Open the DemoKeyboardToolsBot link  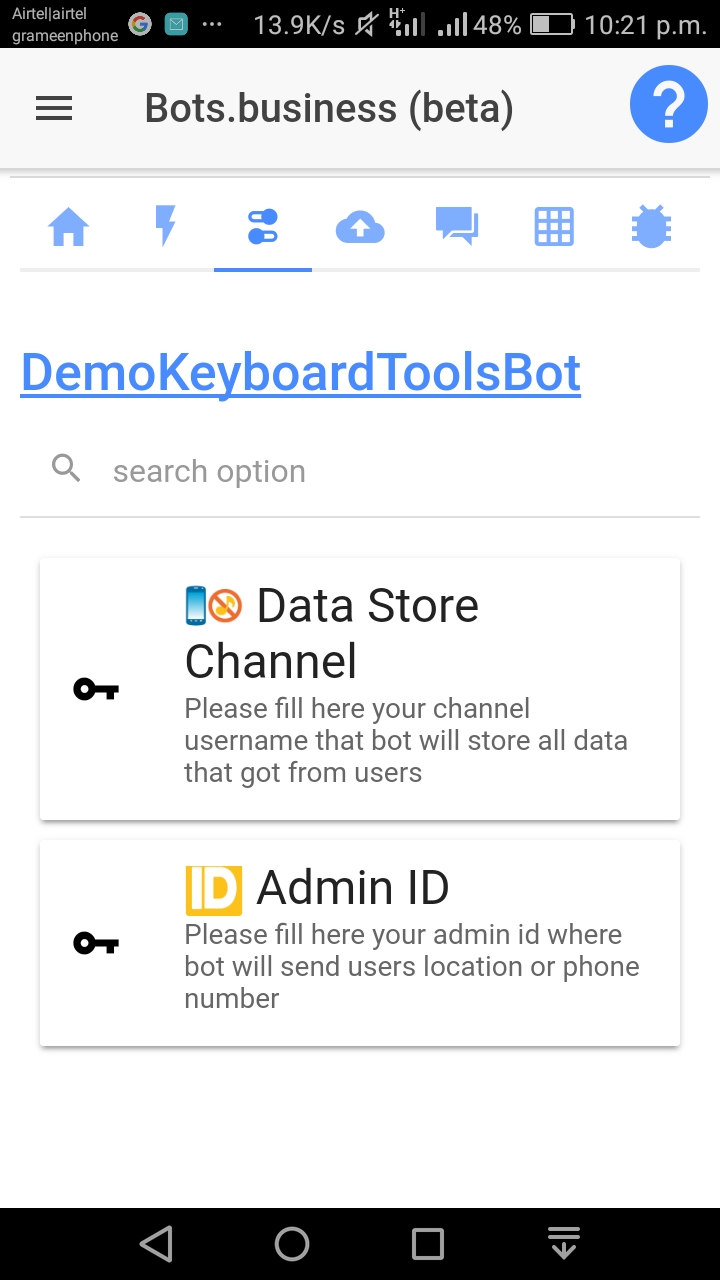pos(301,373)
